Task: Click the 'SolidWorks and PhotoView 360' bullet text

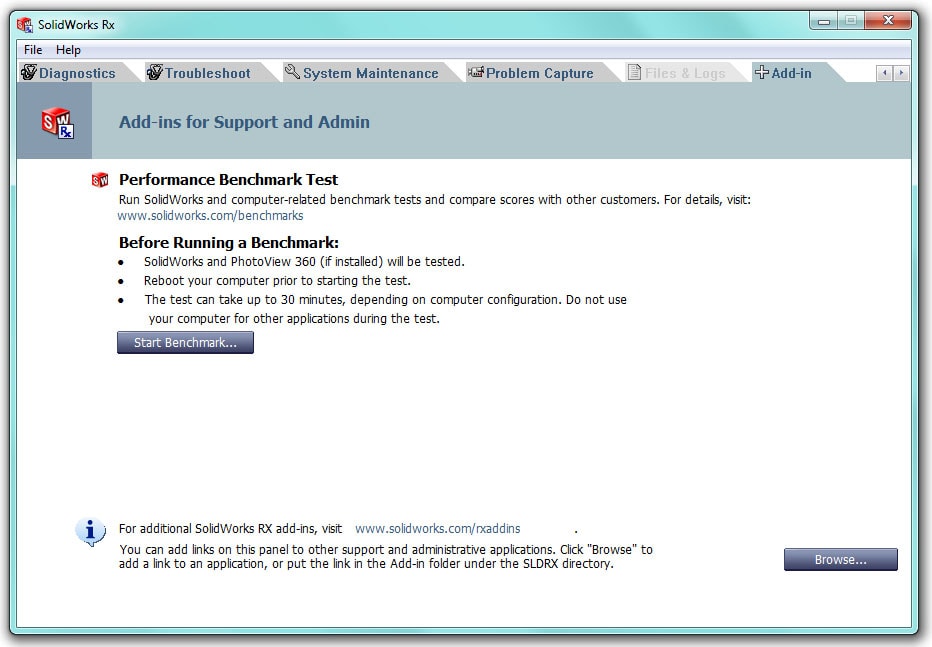Action: [x=304, y=261]
